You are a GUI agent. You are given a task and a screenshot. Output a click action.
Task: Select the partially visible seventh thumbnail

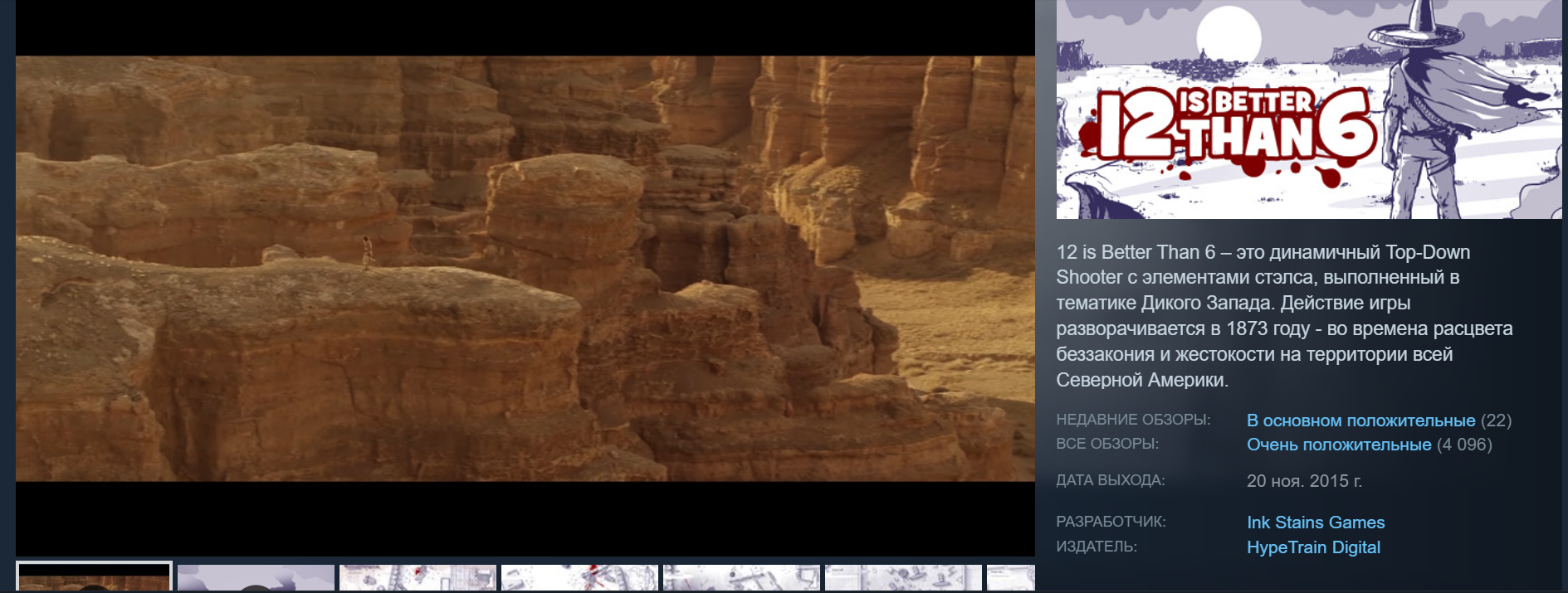(x=1011, y=578)
